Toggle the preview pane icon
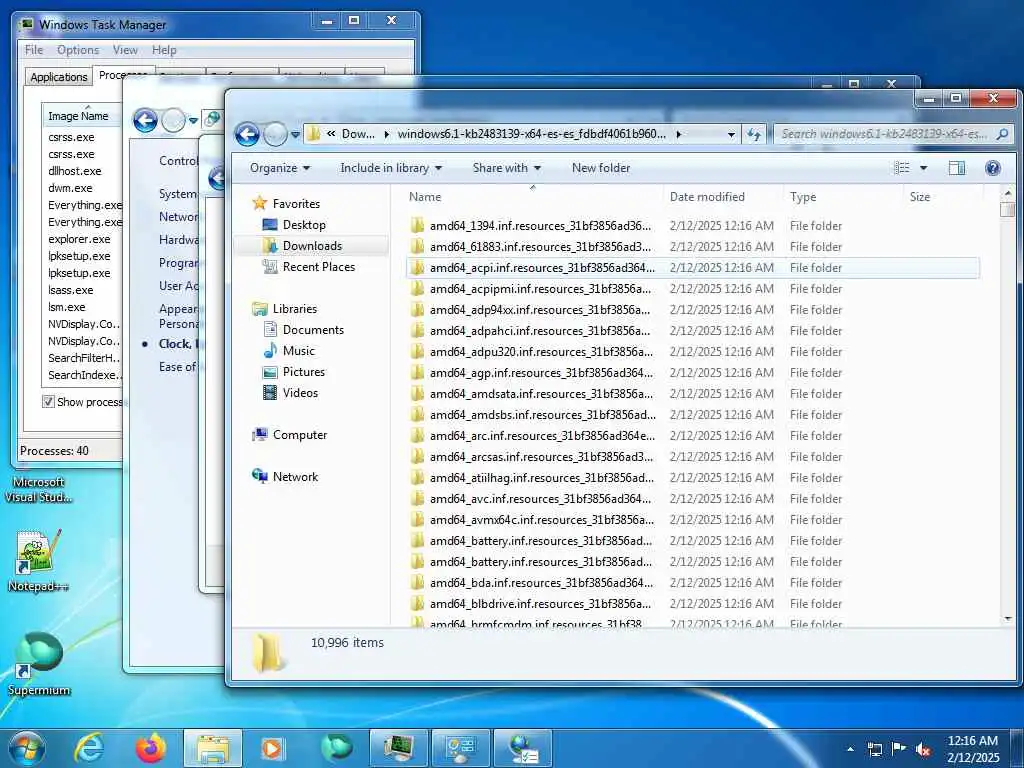Viewport: 1024px width, 768px height. coord(957,168)
